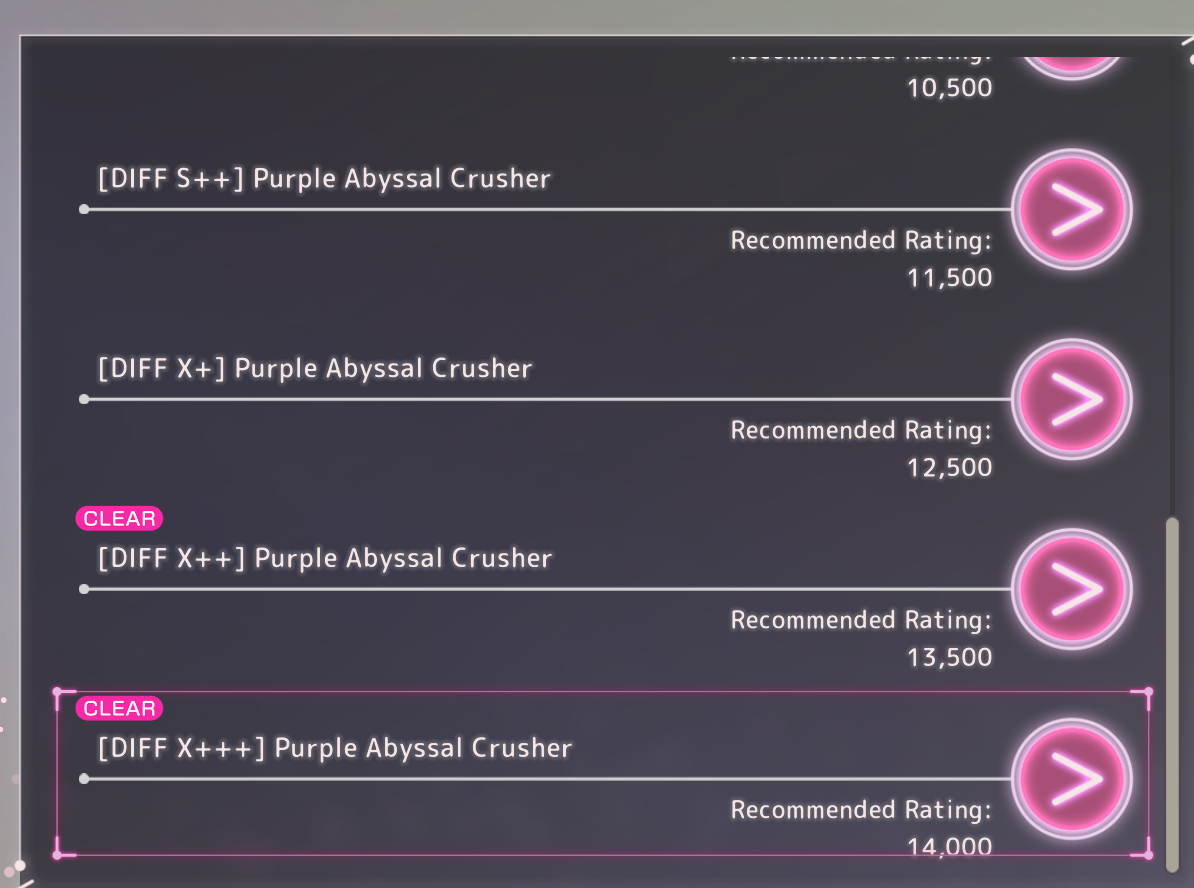Click partially visible arrow for 10,500 entry
This screenshot has height=888, width=1194.
[1071, 67]
